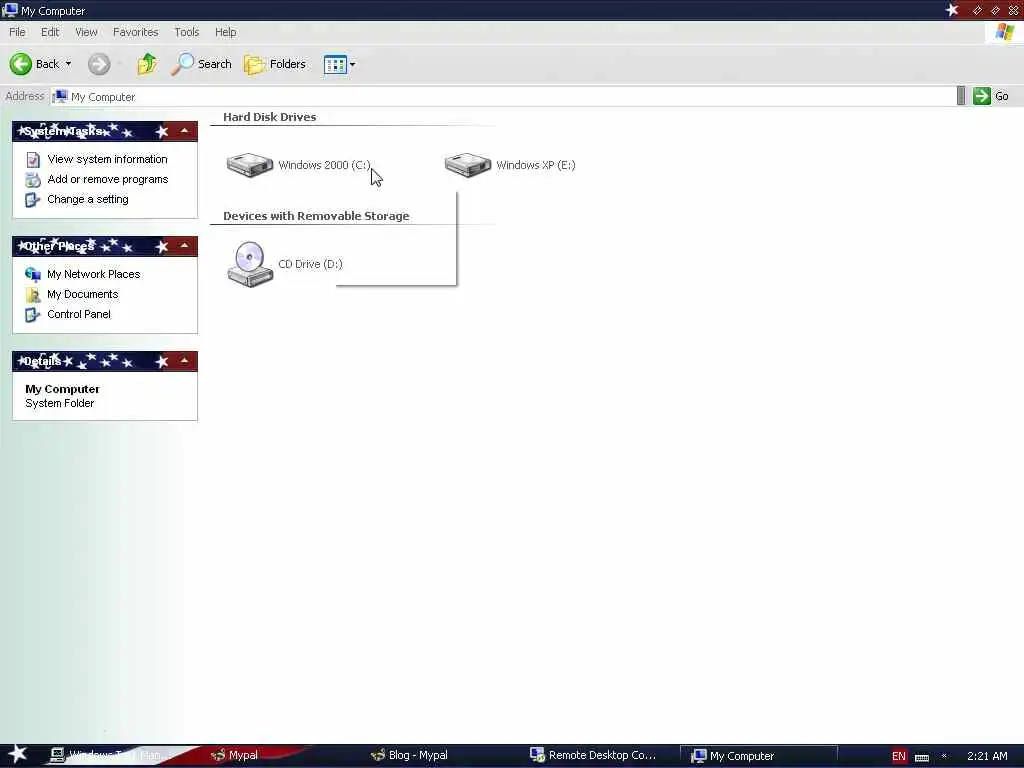The height and width of the screenshot is (768, 1024).
Task: Open the Search pane from toolbar
Action: pyautogui.click(x=201, y=64)
